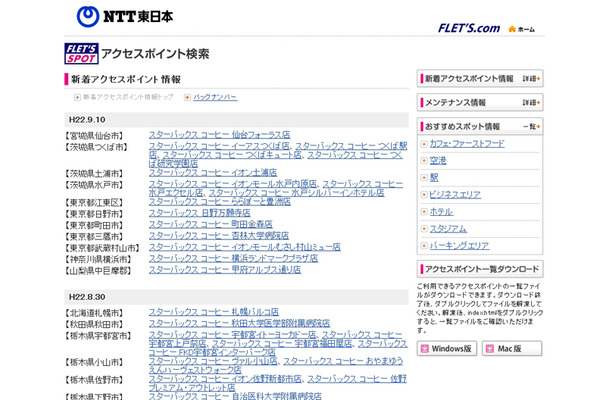
Task: Click bullet icon beside スタジアム
Action: 424,229
